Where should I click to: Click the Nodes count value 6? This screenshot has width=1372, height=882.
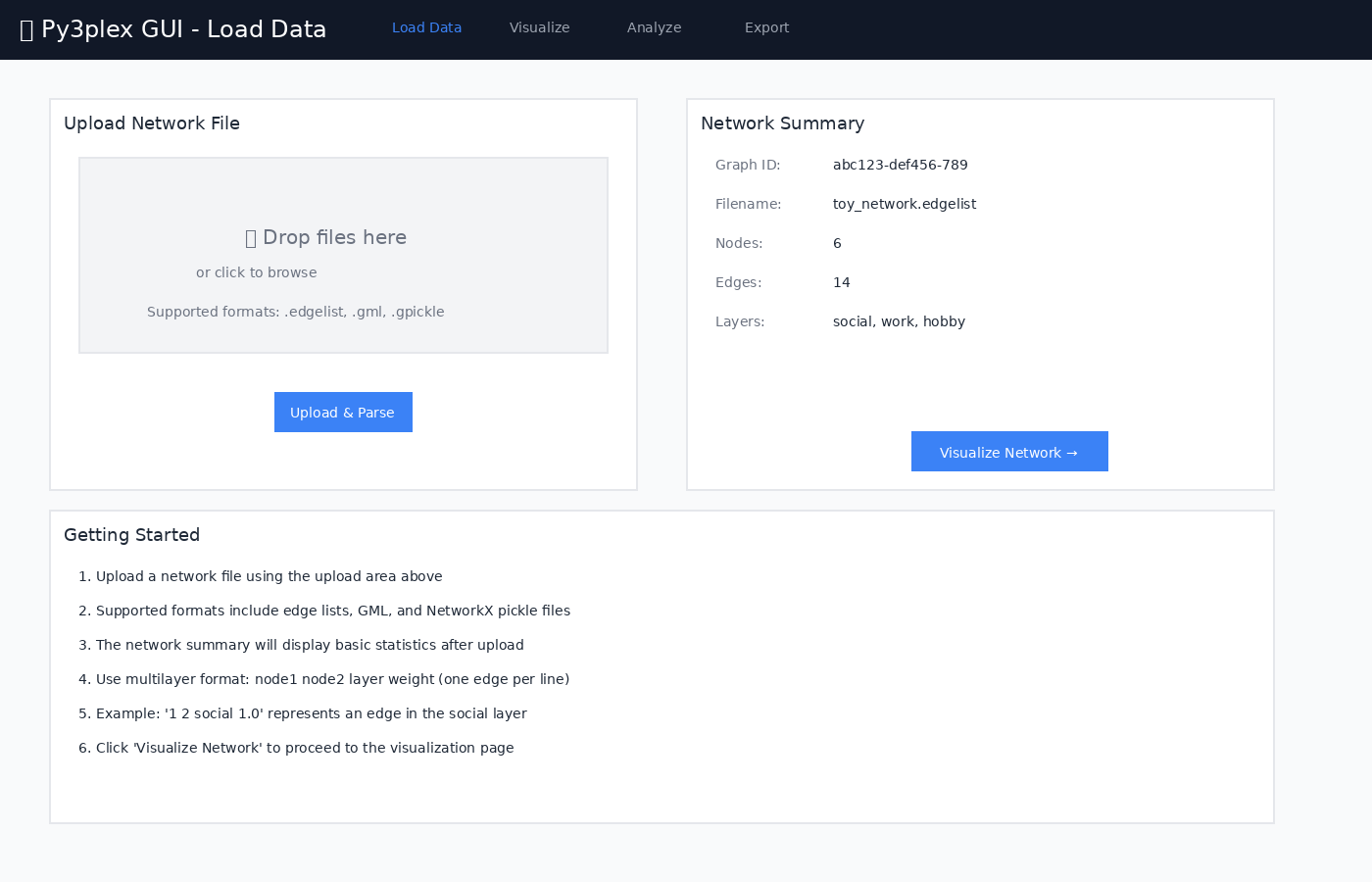click(x=837, y=243)
